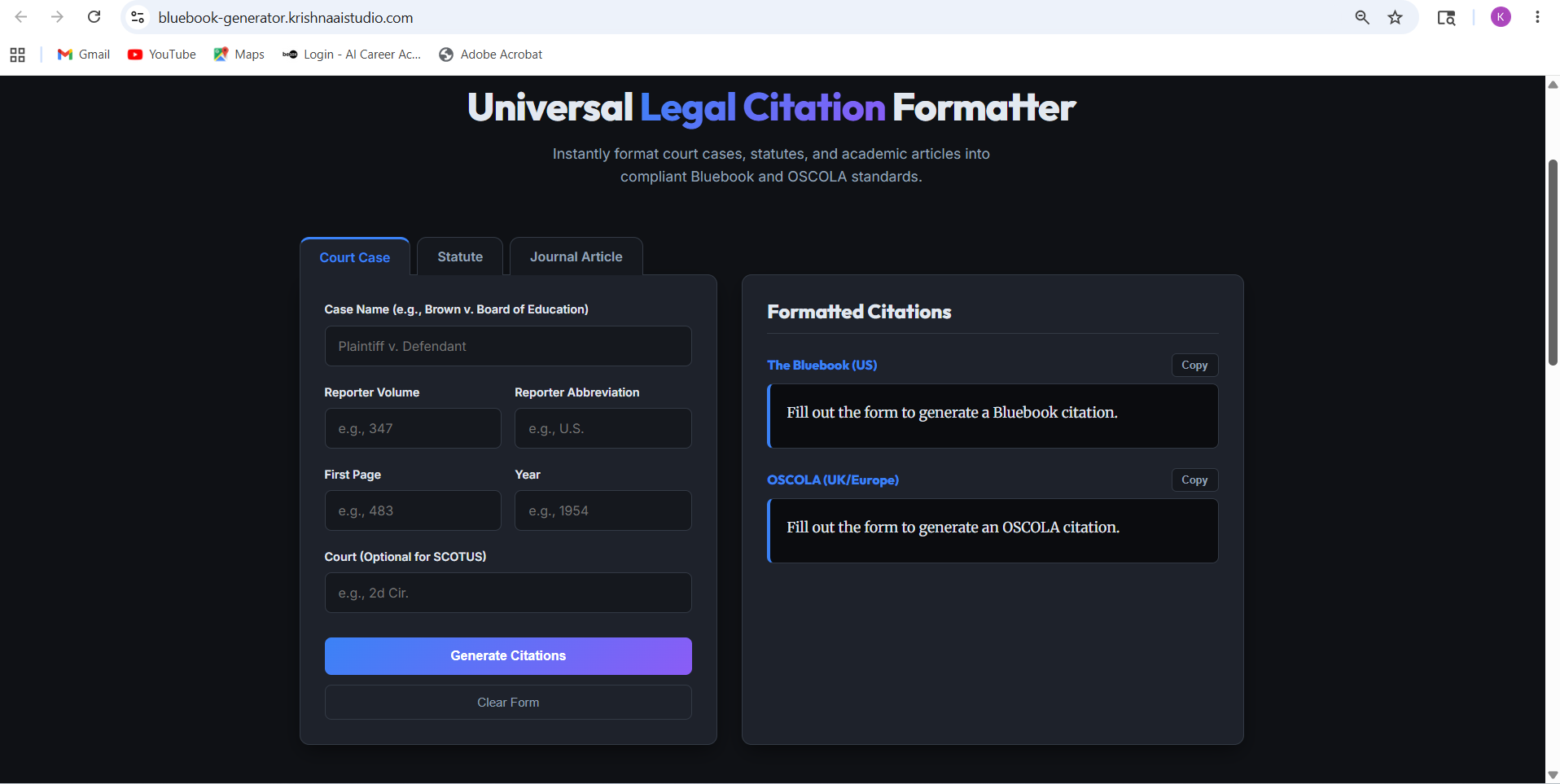Switch to the Statute tab
The image size is (1560, 784).
tap(460, 256)
